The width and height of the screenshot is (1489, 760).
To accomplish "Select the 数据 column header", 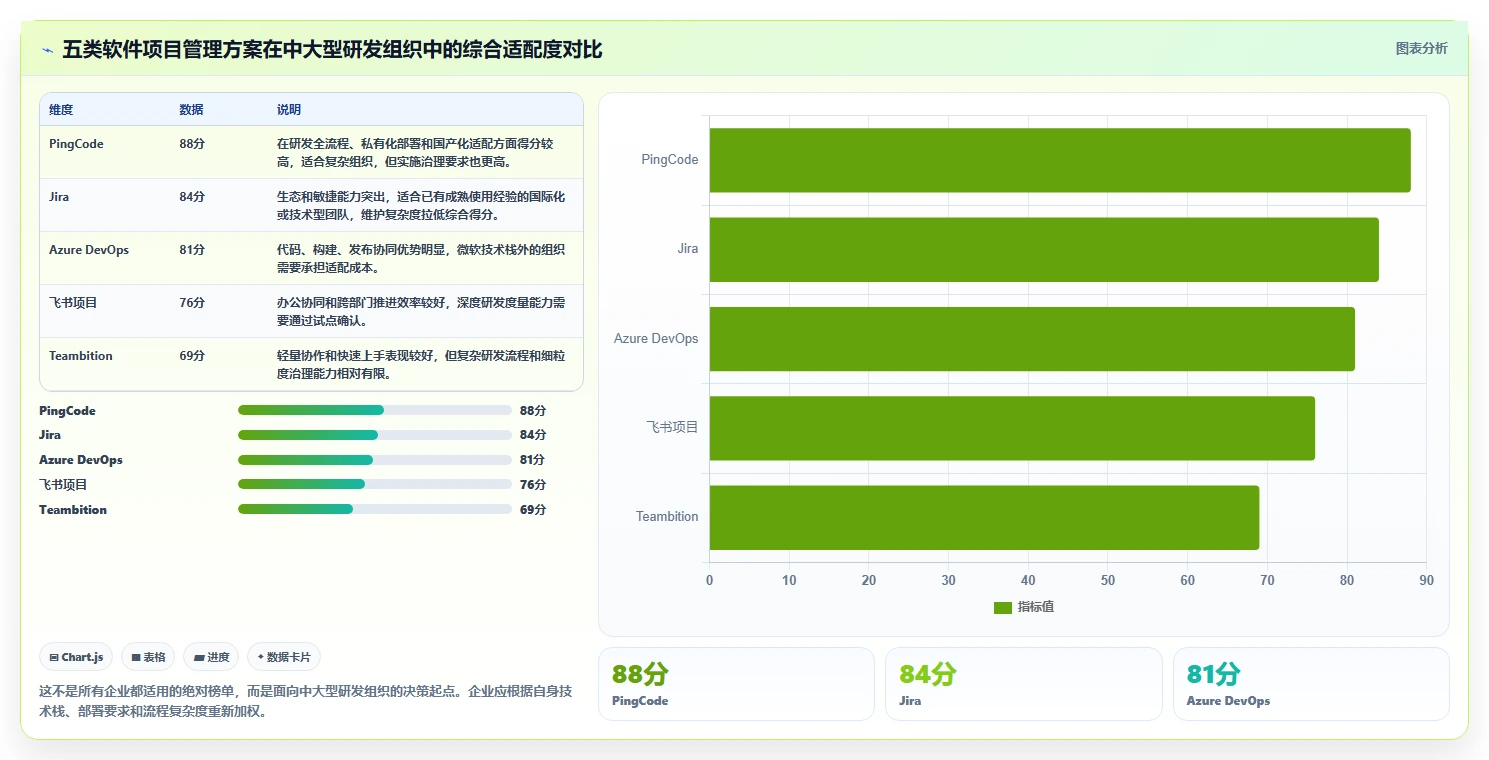I will click(191, 110).
